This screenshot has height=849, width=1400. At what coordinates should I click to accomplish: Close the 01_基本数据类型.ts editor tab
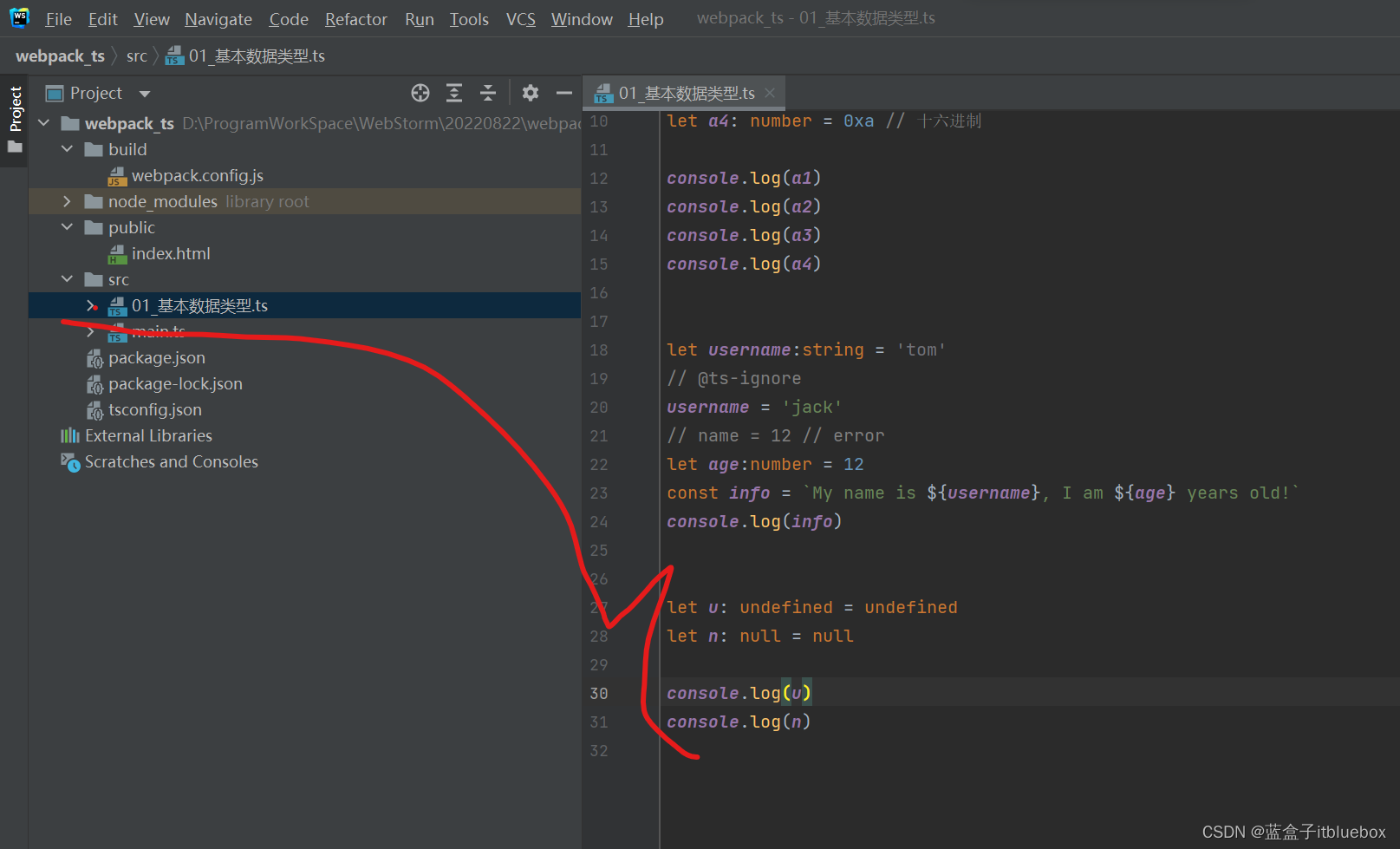[770, 93]
